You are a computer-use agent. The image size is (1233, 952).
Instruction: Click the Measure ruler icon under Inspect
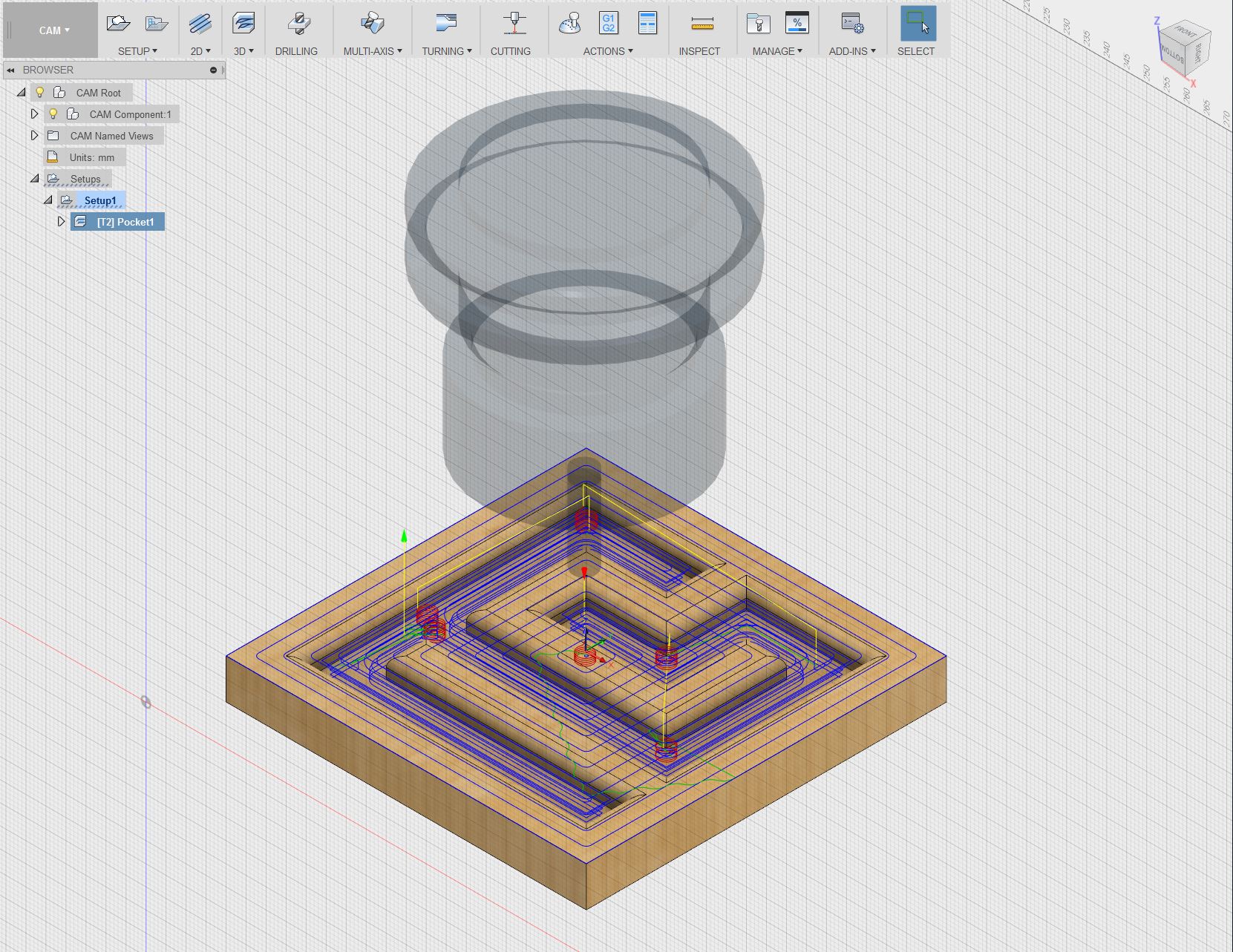click(x=701, y=24)
